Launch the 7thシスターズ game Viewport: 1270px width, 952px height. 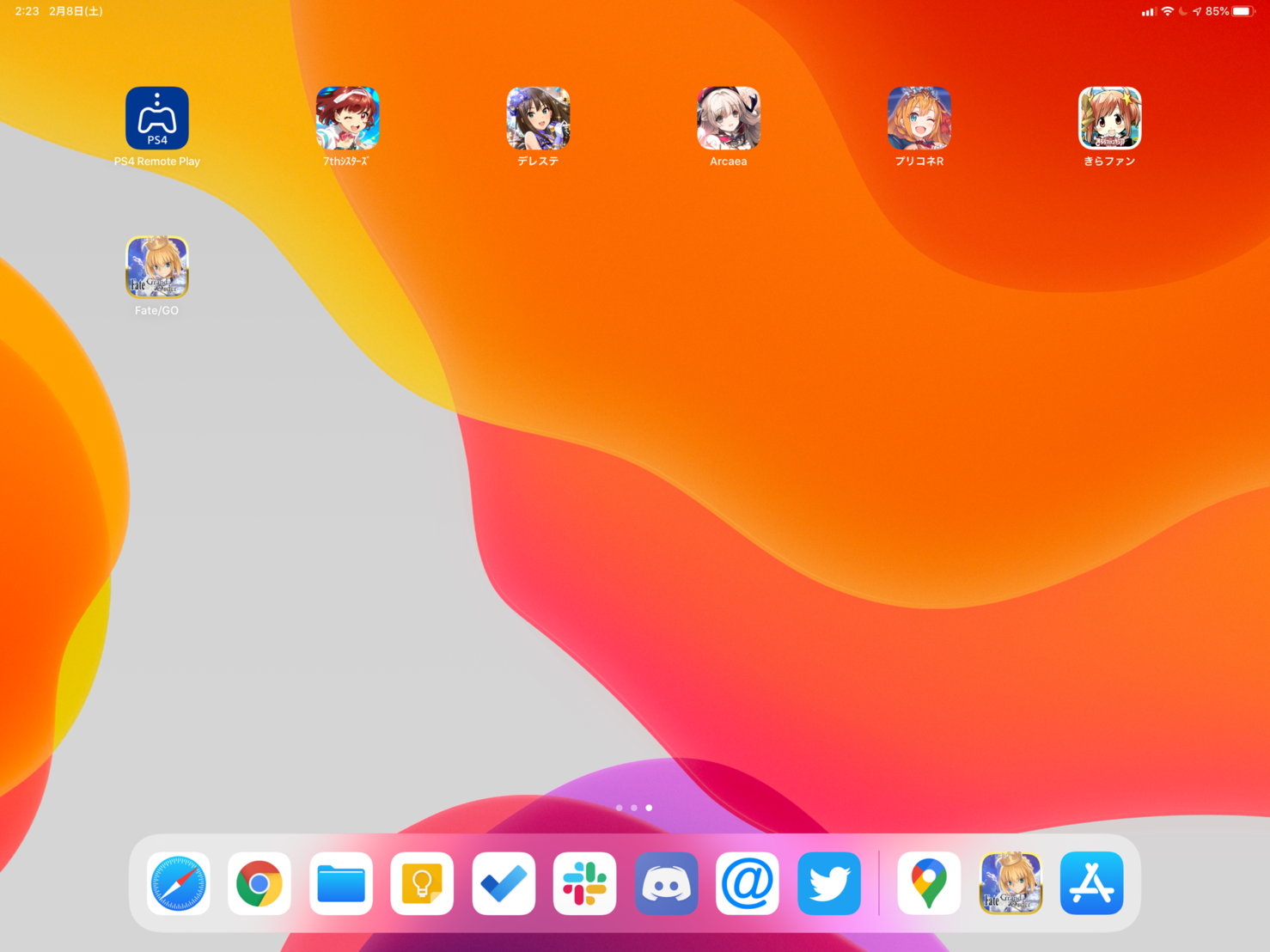click(347, 119)
